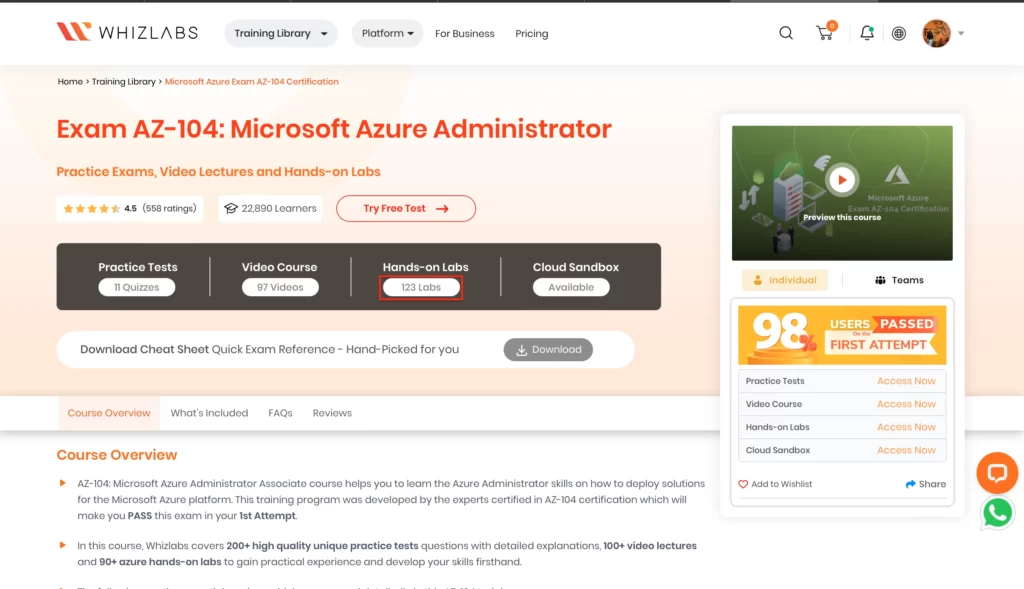
Task: Switch to the What's Included tab
Action: 209,413
